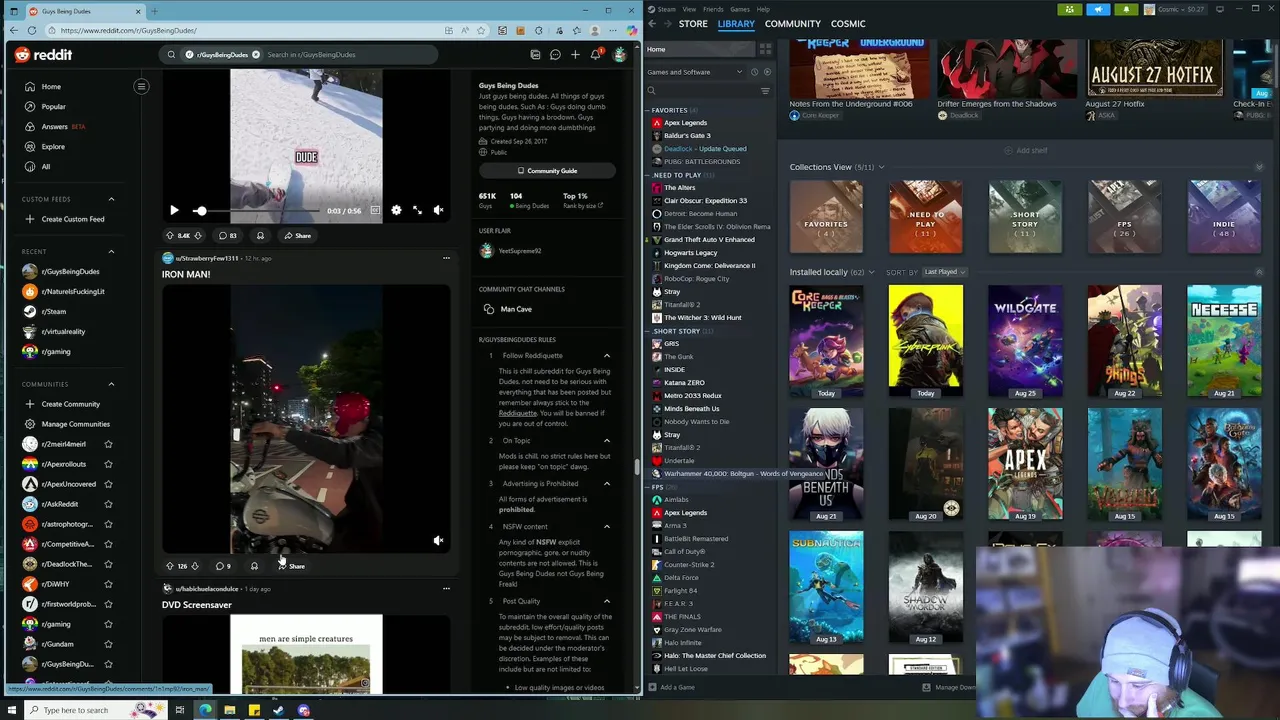Screen dimensions: 1280x720
Task: Switch to Steam STORE tab
Action: coord(693,24)
